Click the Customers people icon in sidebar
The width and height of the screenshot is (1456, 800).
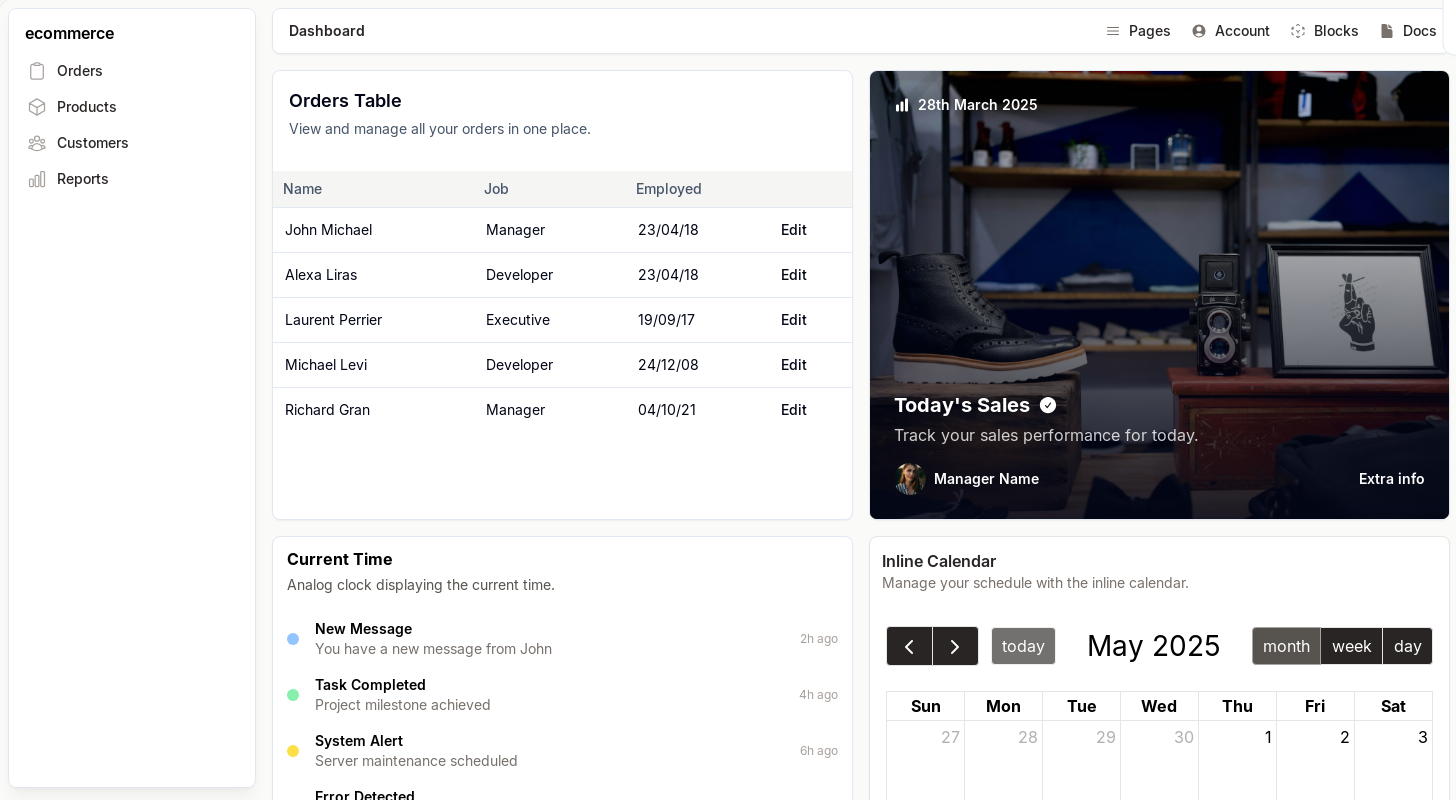[x=37, y=143]
